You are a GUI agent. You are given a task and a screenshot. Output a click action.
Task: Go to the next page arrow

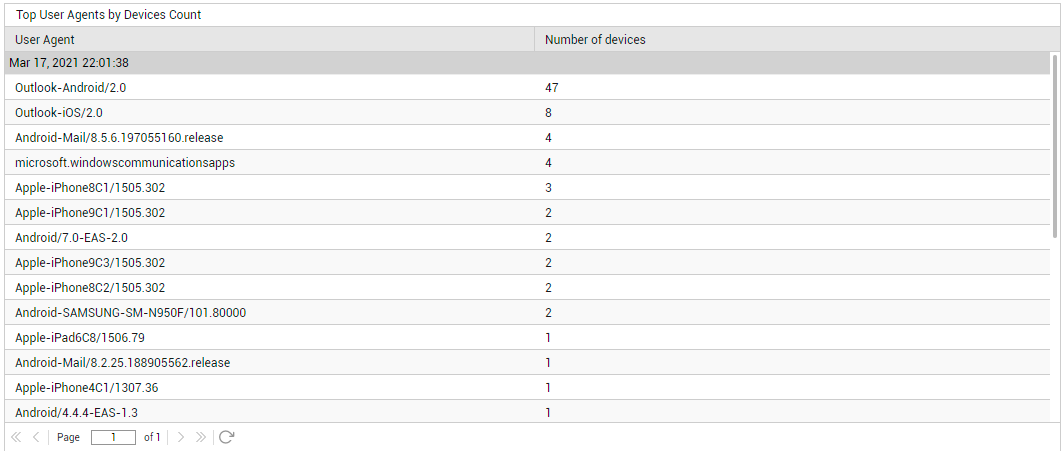click(x=181, y=437)
